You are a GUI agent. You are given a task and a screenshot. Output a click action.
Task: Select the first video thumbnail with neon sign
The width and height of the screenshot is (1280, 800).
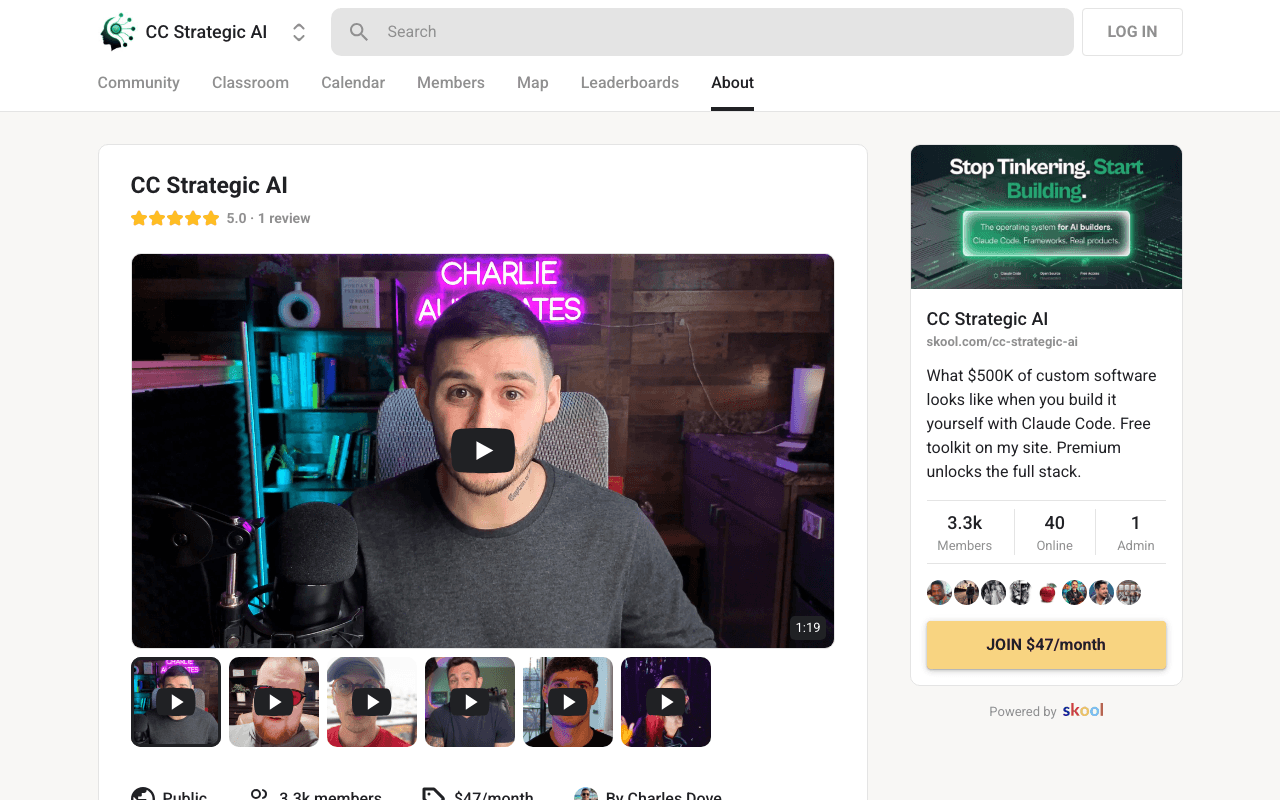[x=176, y=702]
